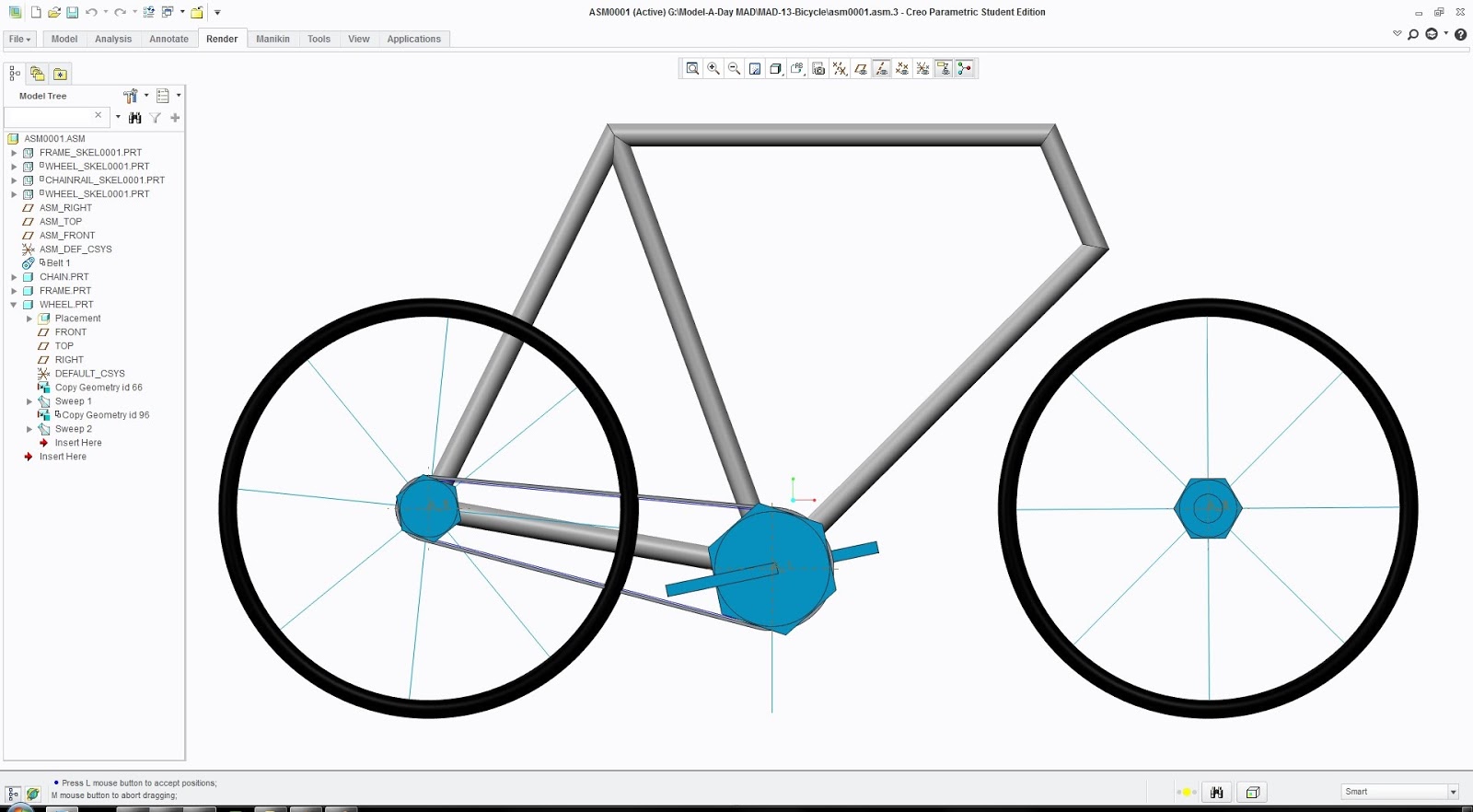Switch to the Analysis ribbon tab
The image size is (1473, 812).
(113, 39)
